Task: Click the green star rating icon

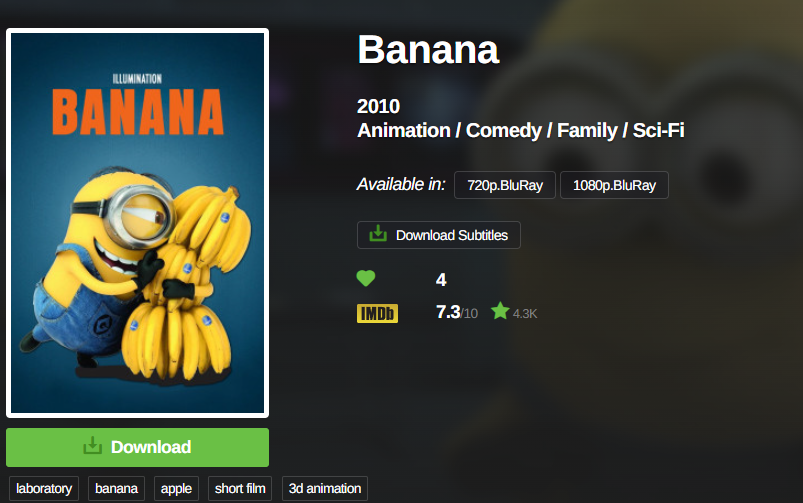Action: coord(500,311)
